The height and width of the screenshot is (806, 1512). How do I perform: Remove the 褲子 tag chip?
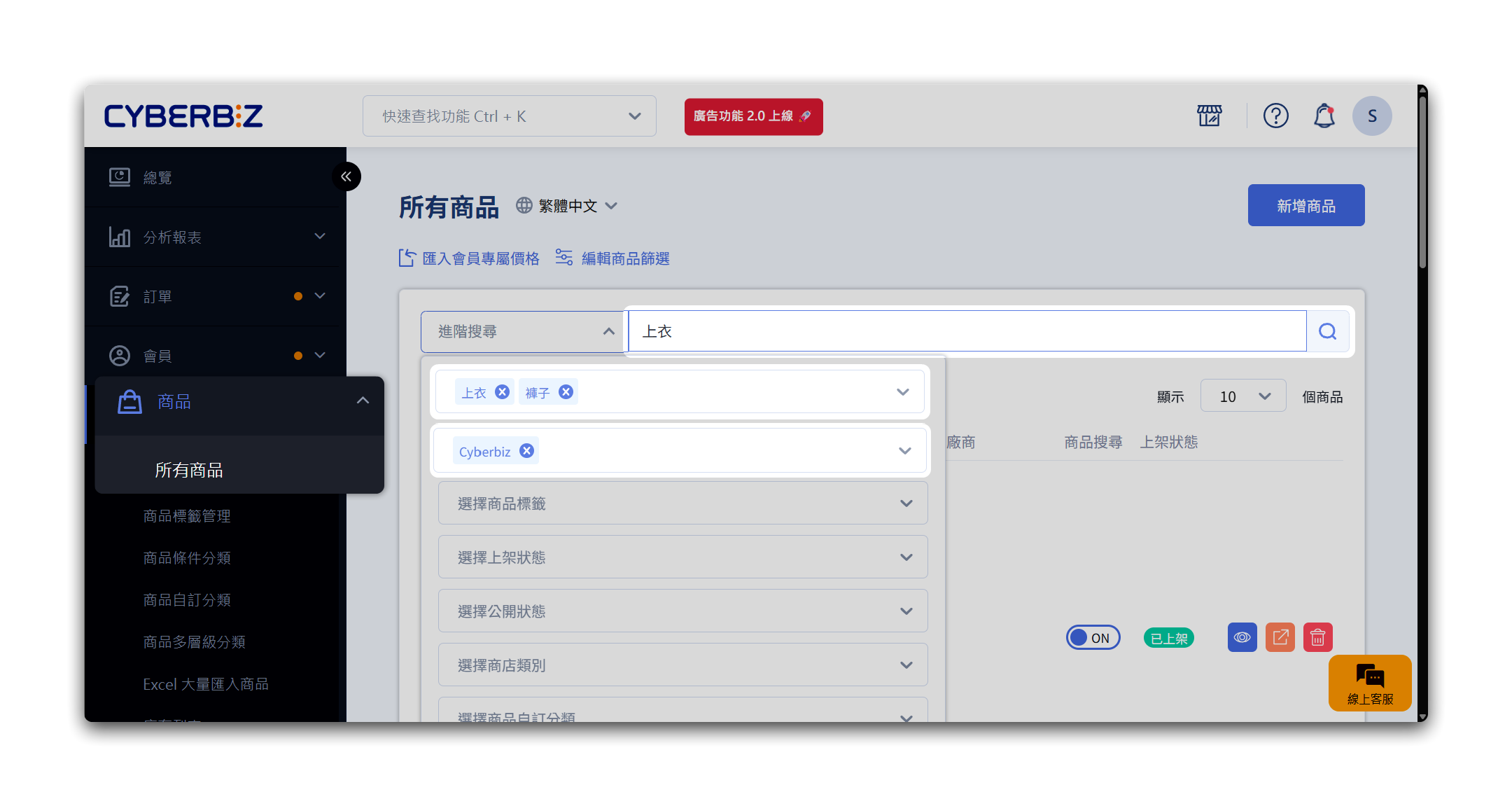point(566,392)
